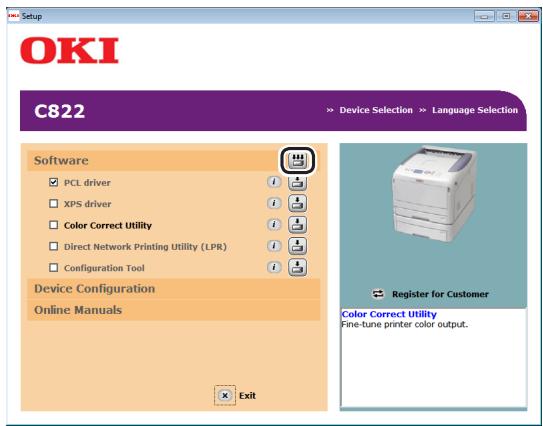Click the Color Correct Utility heading in description
Image resolution: width=543 pixels, height=426 pixels.
coord(389,314)
